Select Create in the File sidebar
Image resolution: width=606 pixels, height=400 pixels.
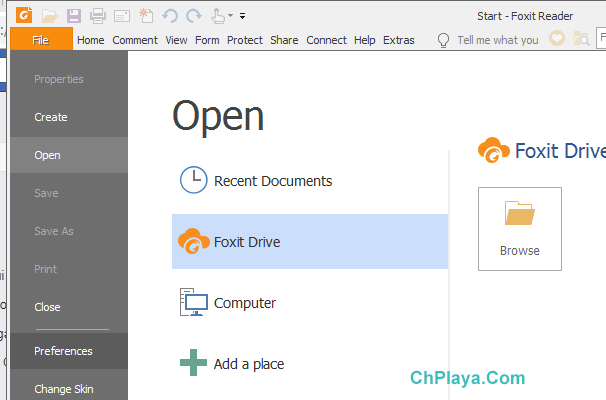pyautogui.click(x=69, y=117)
